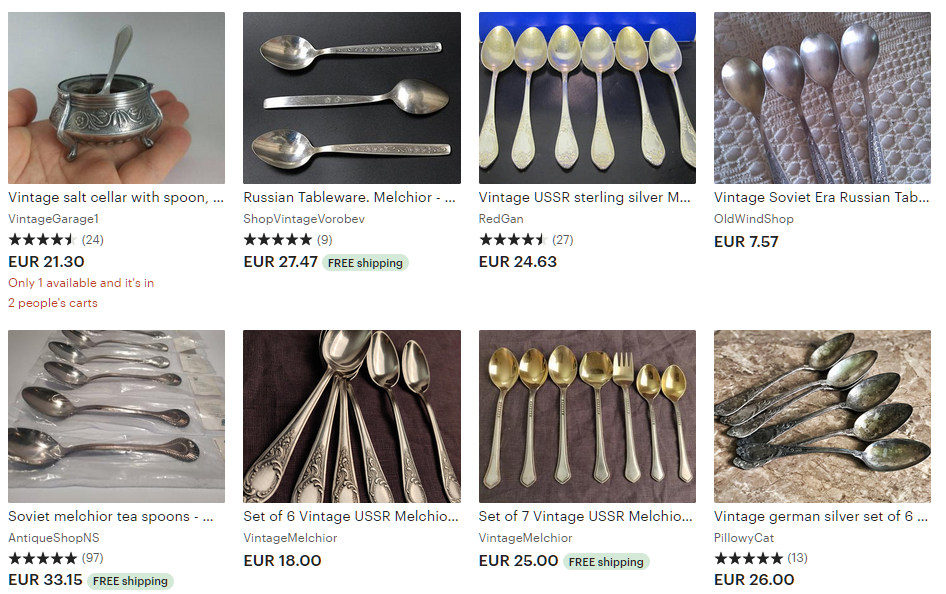
Task: View the USSR sterling silver spoons photo
Action: [x=587, y=98]
